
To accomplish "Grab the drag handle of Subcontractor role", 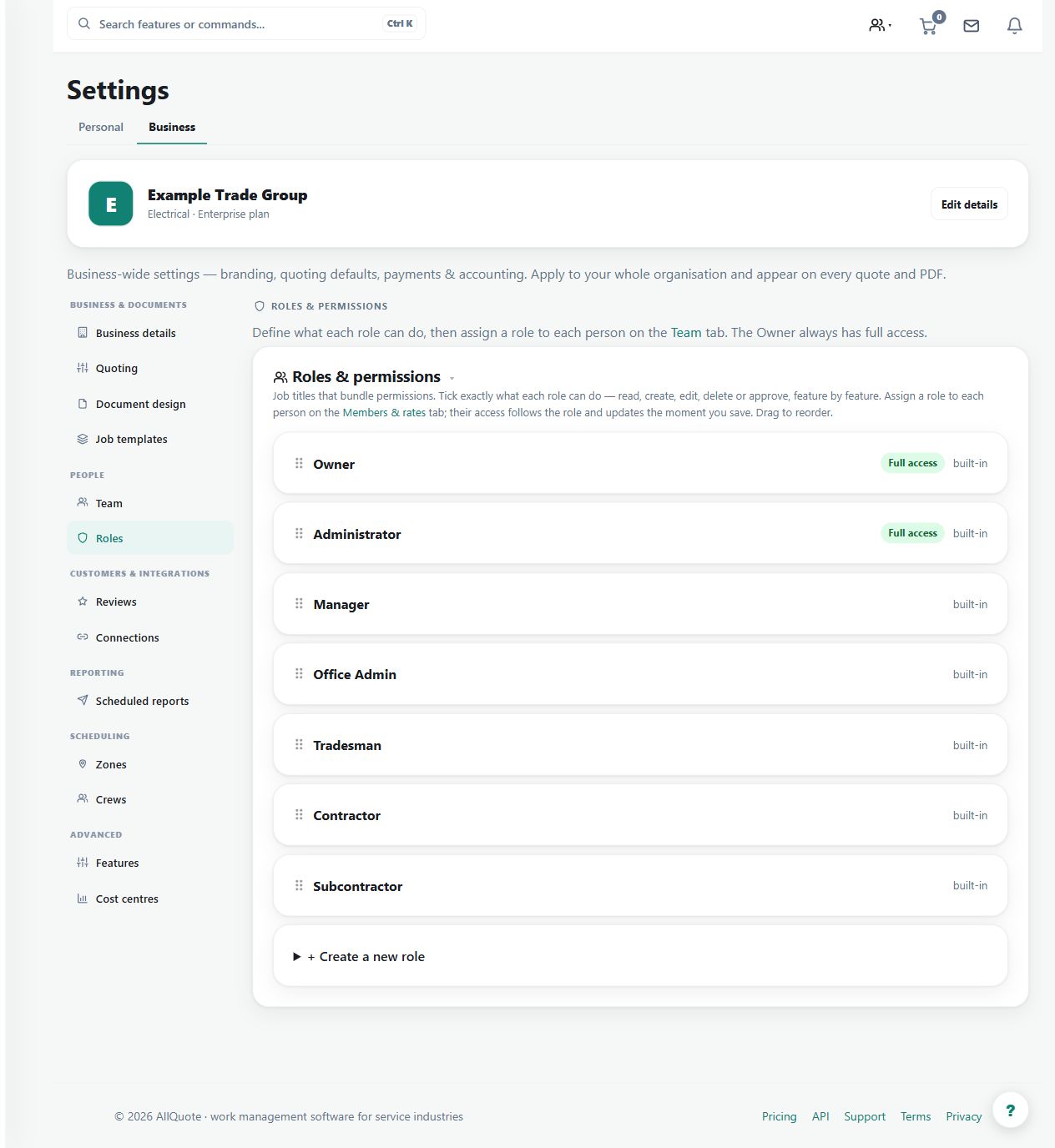I will pyautogui.click(x=299, y=885).
